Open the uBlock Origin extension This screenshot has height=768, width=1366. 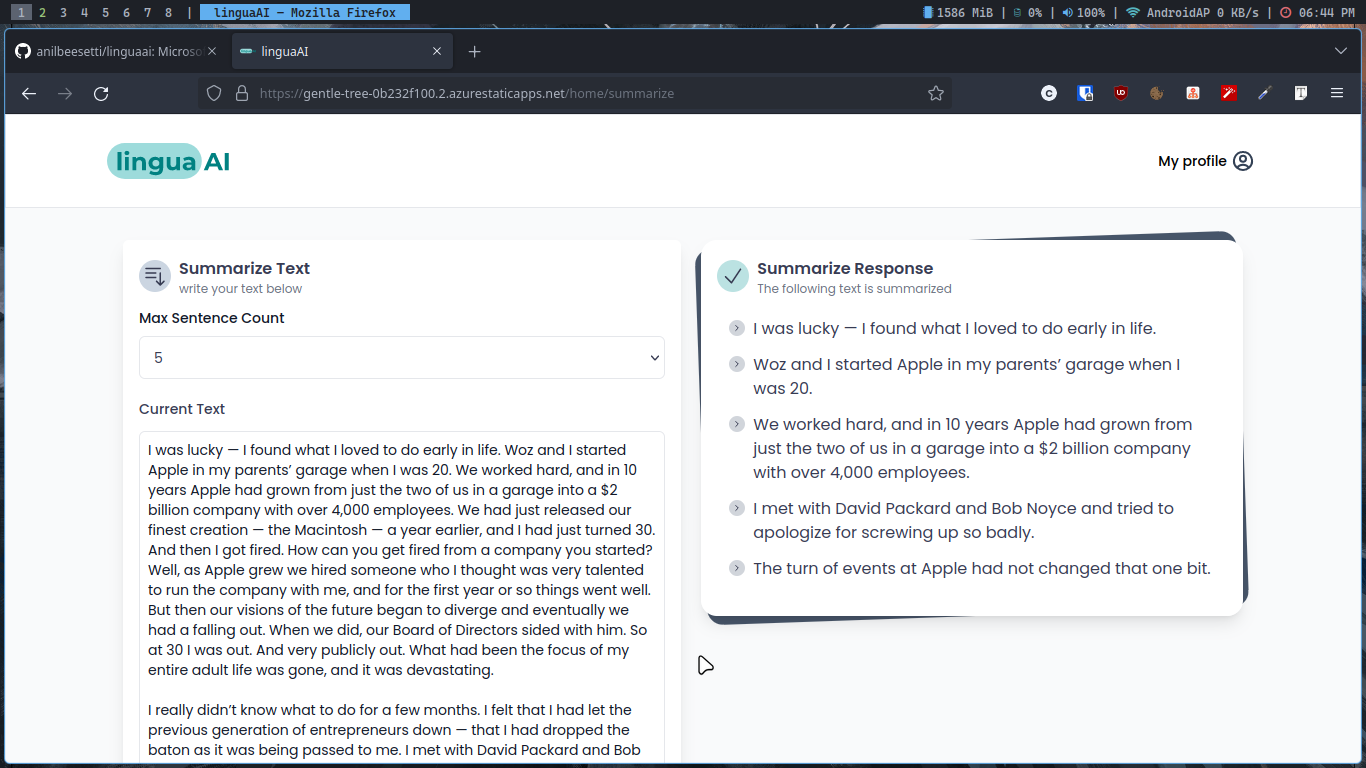[x=1121, y=92]
